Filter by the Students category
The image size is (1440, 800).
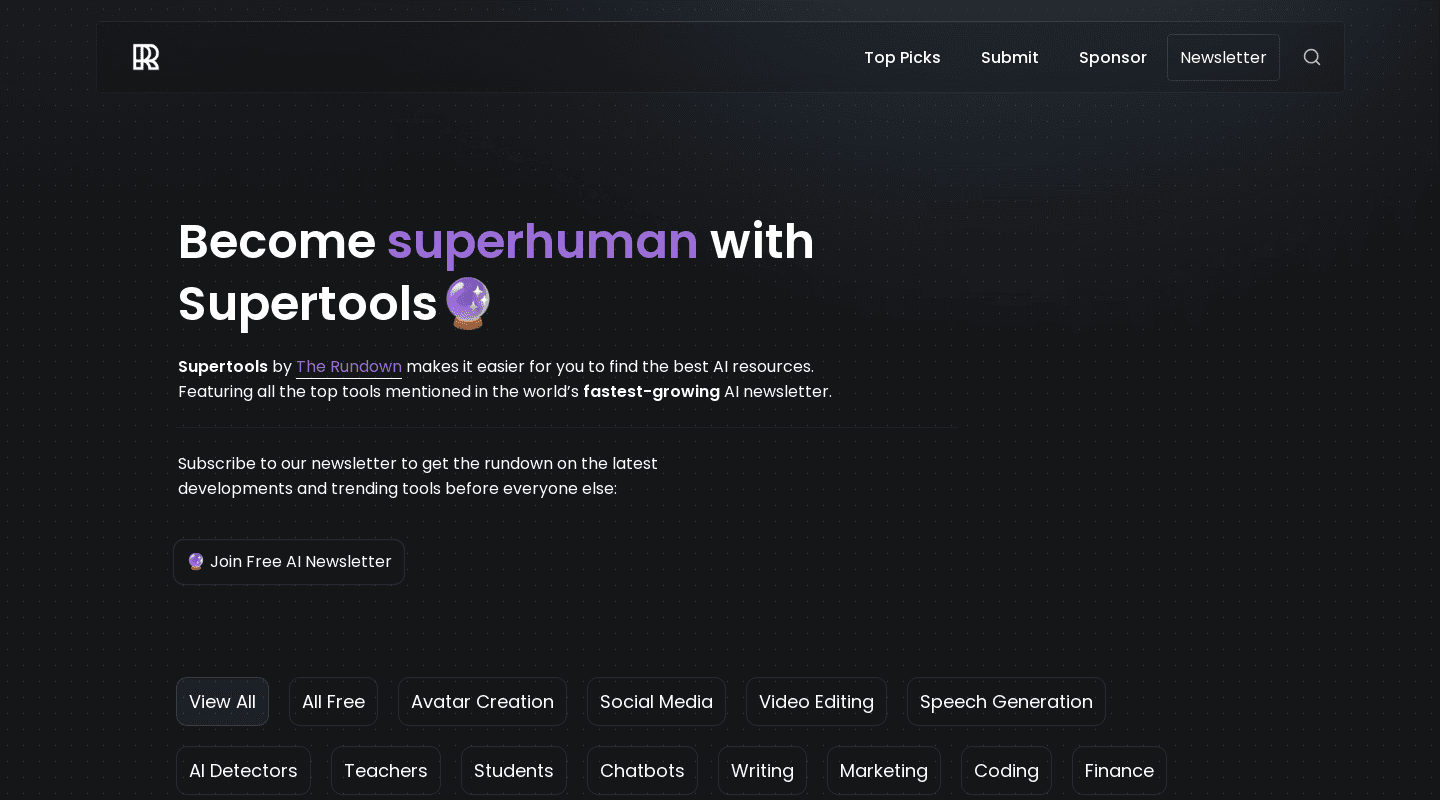(514, 771)
